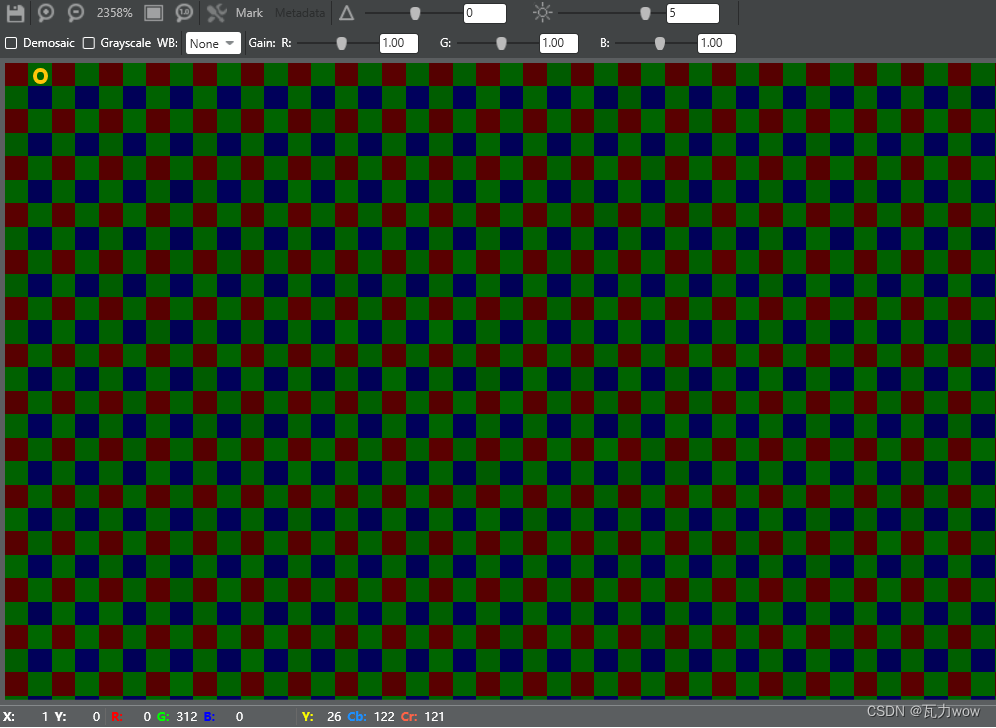The image size is (996, 728).
Task: Click the X: 1 coordinate in status bar
Action: pos(26,717)
